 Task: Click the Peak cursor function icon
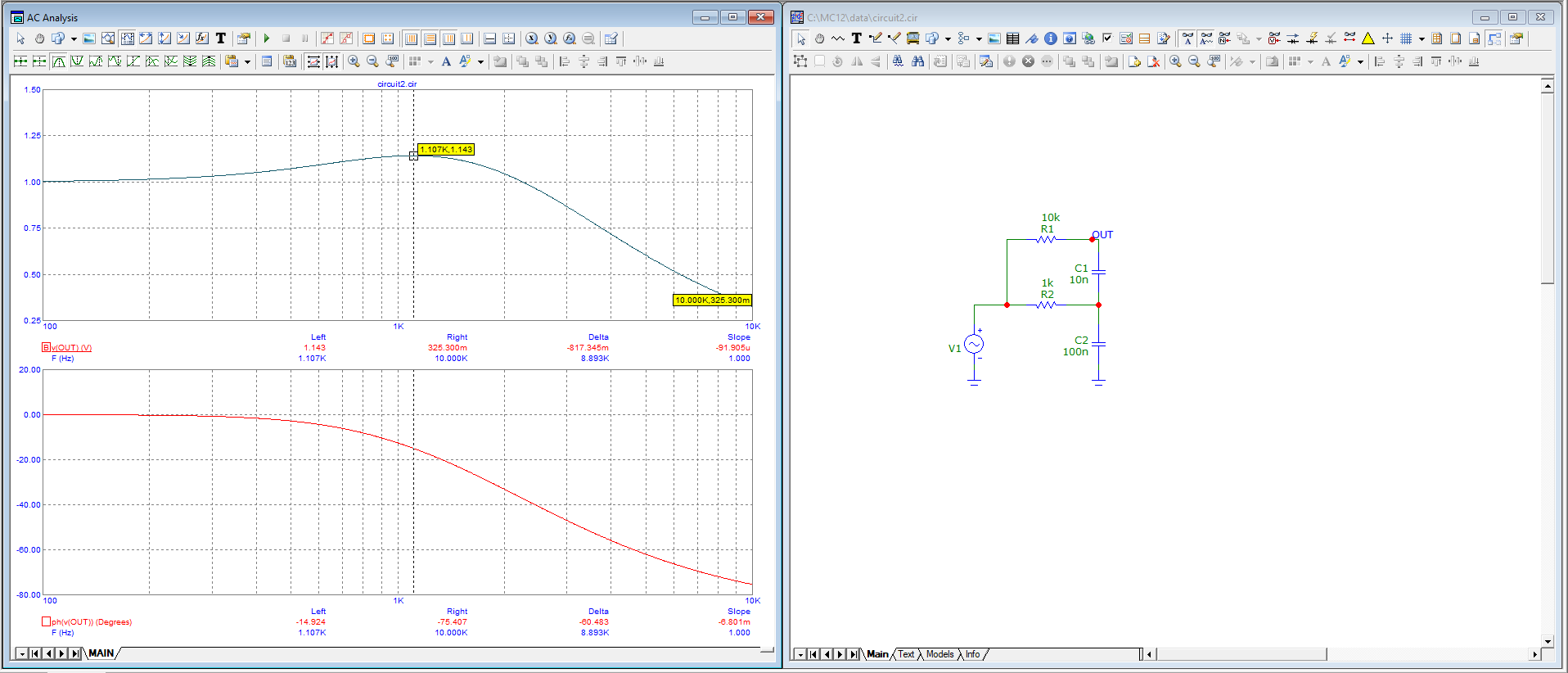[x=58, y=61]
